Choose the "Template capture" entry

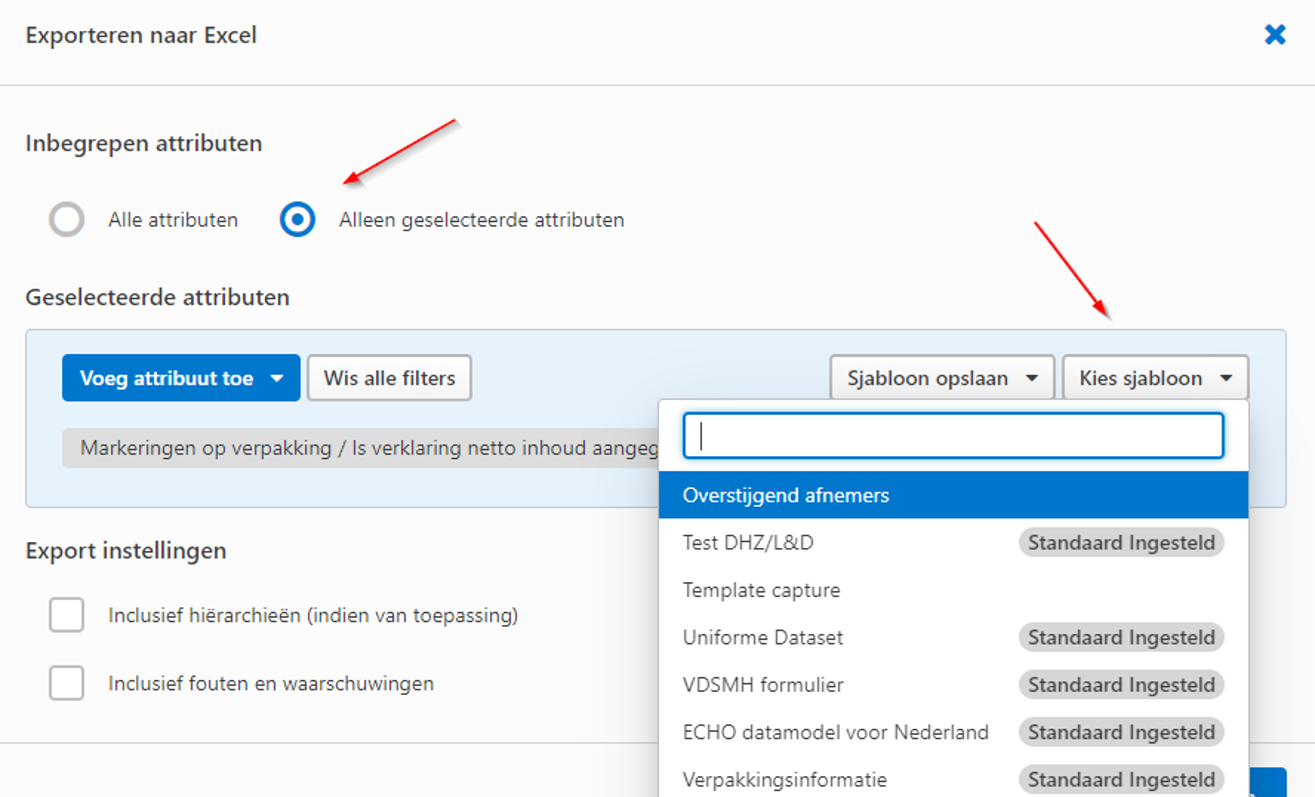click(760, 590)
